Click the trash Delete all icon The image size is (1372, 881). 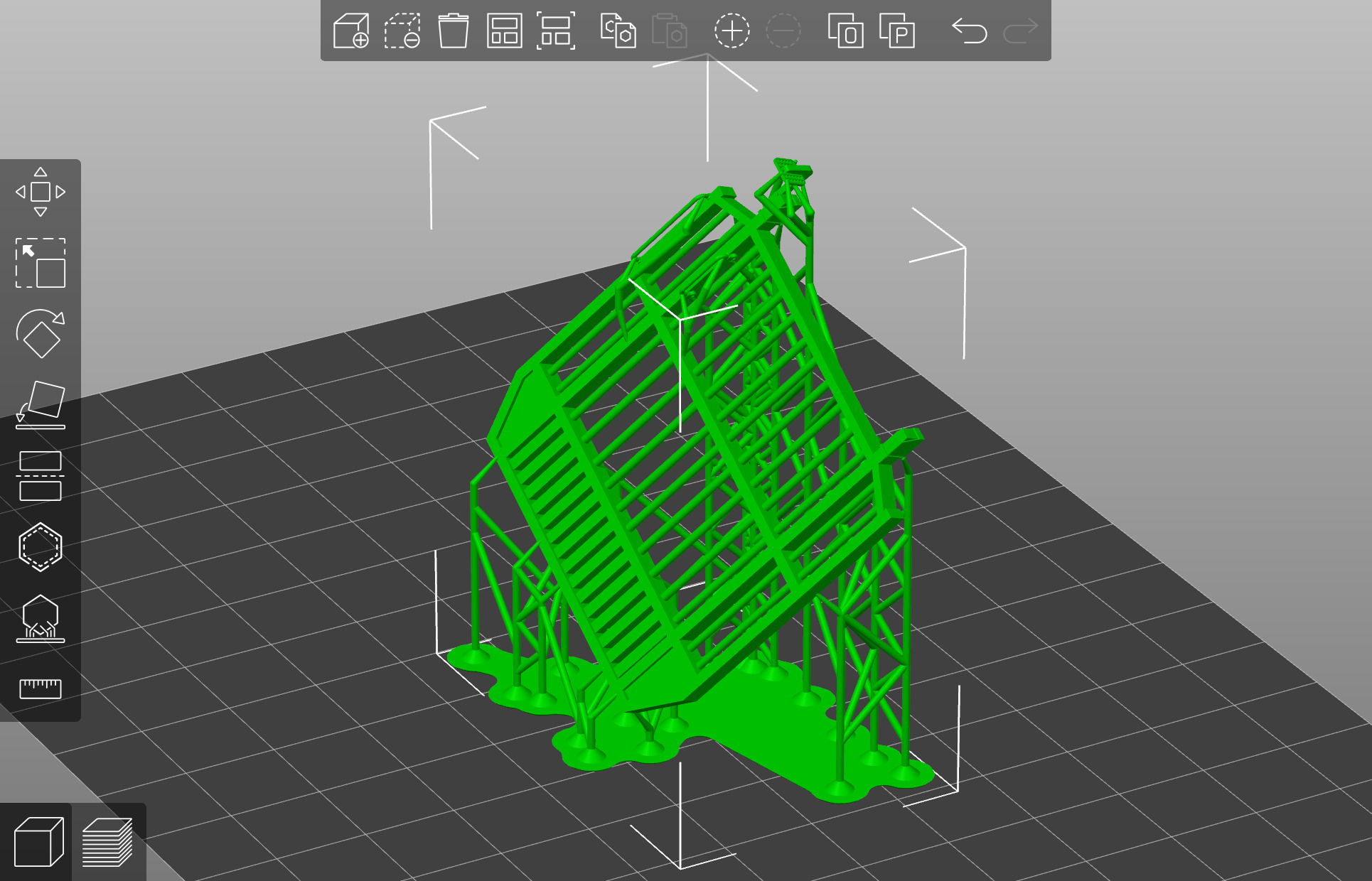(453, 31)
